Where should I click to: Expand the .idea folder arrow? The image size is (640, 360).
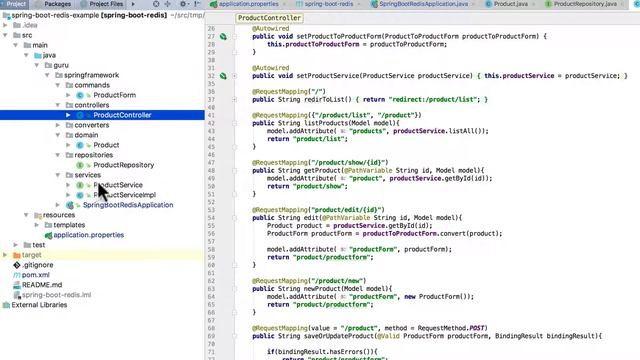click(5, 25)
